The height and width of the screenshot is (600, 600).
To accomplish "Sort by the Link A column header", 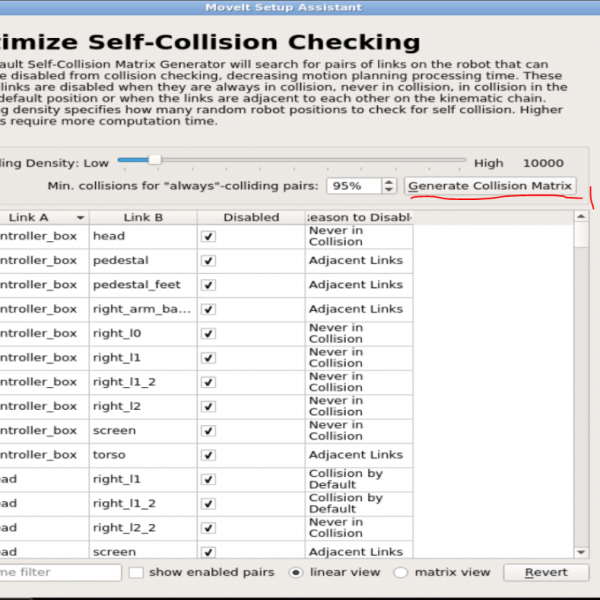I will pos(44,217).
